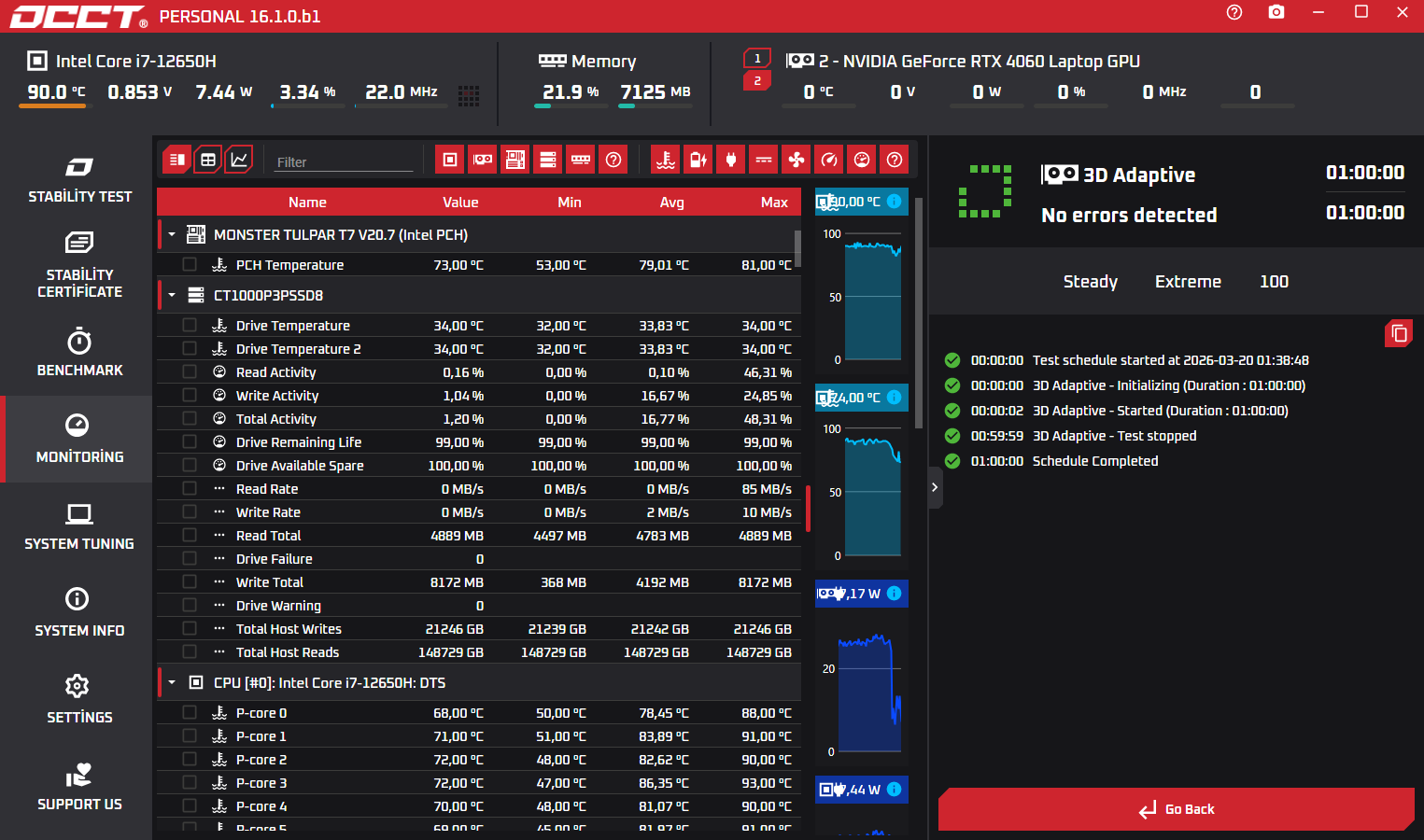Check the Read Rate row checkbox
1424x840 pixels.
pyautogui.click(x=190, y=488)
